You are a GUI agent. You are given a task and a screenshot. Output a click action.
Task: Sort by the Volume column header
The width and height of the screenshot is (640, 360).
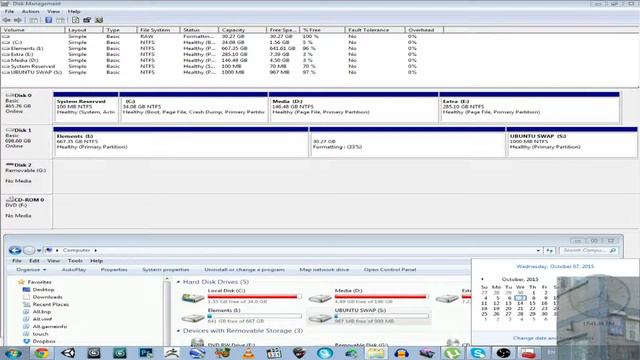pyautogui.click(x=33, y=30)
